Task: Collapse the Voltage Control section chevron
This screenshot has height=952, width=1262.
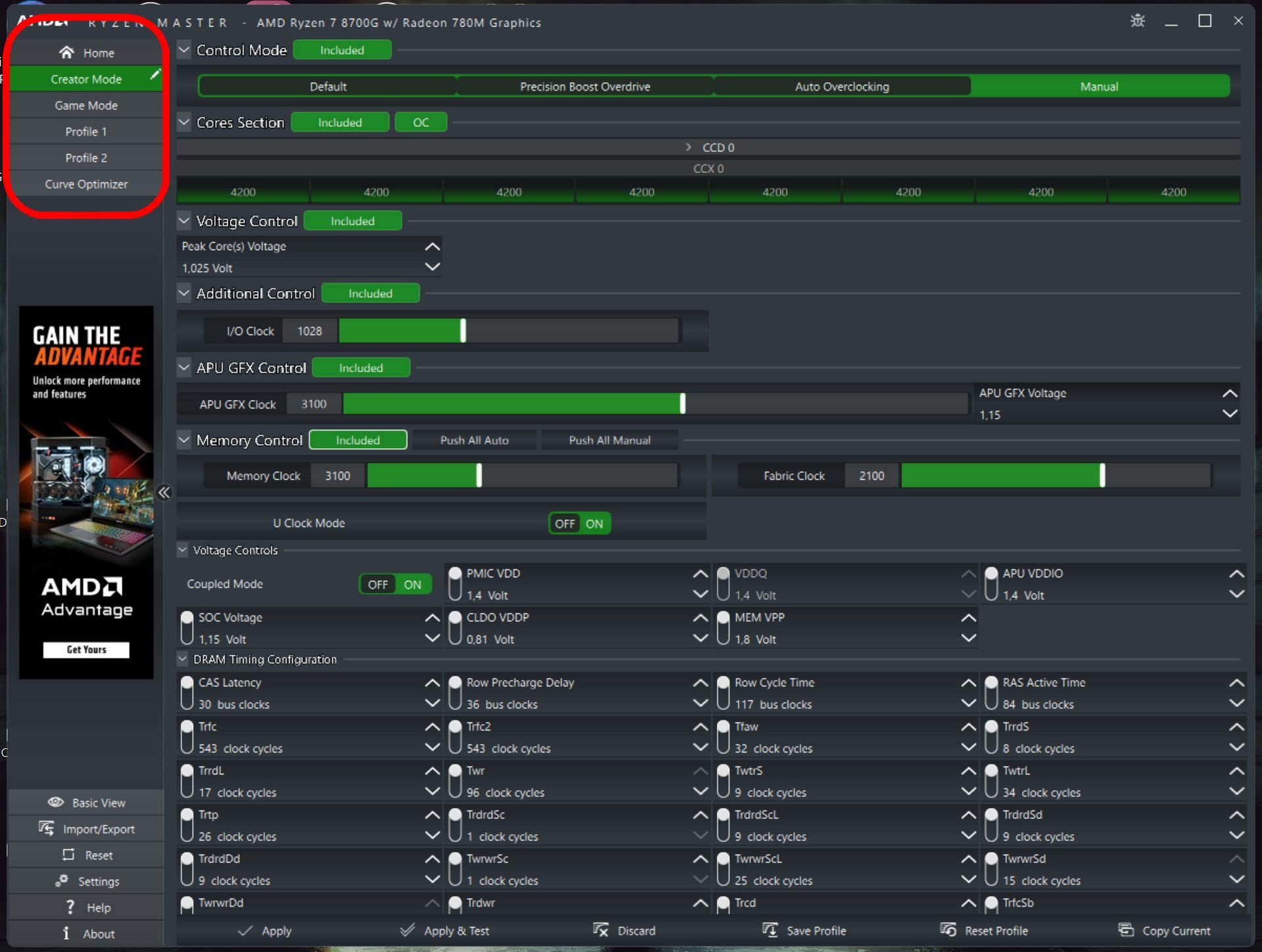Action: click(184, 221)
